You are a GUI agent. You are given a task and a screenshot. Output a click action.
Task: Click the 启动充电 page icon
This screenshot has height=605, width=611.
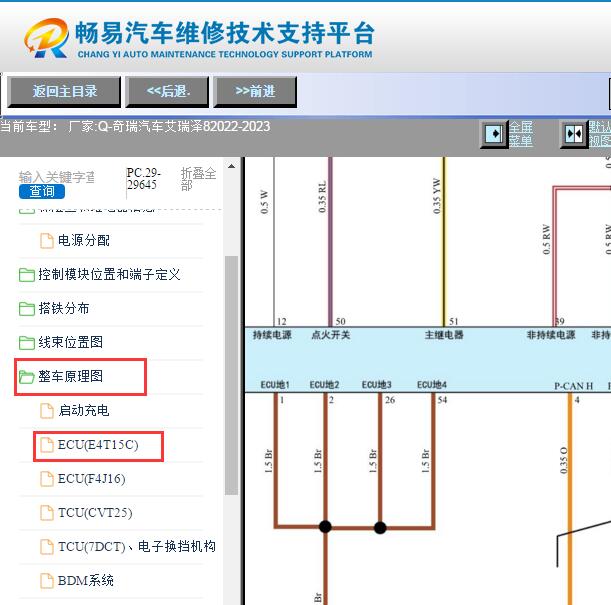47,411
